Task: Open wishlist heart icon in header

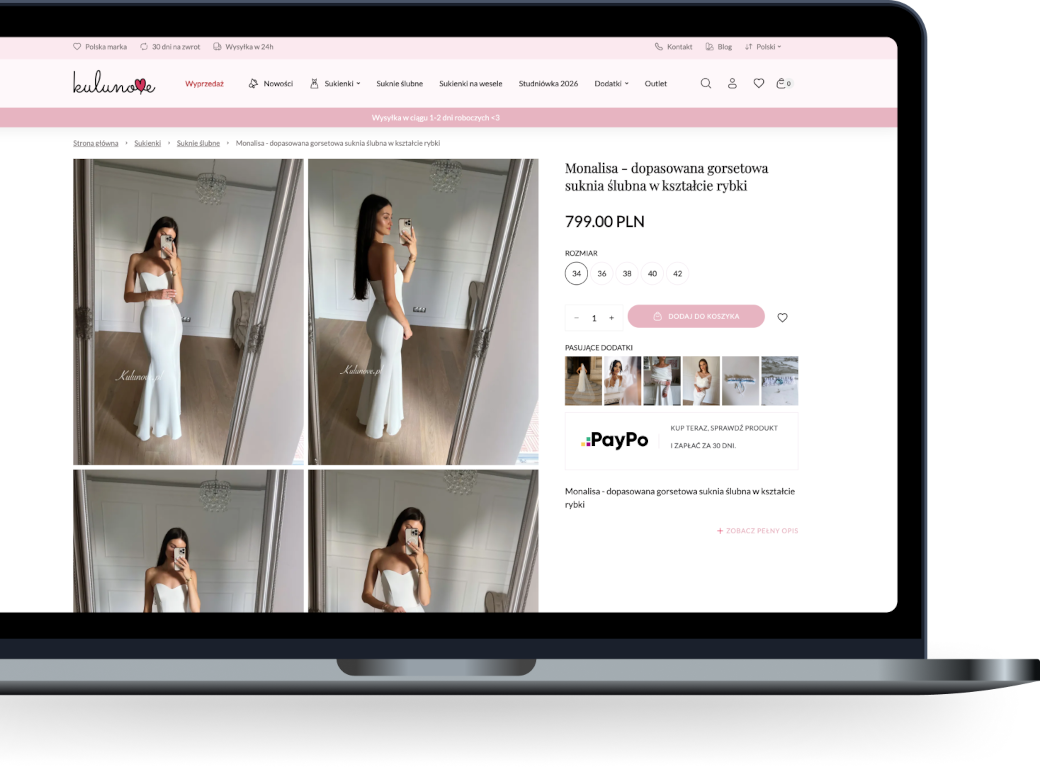Action: click(x=759, y=84)
